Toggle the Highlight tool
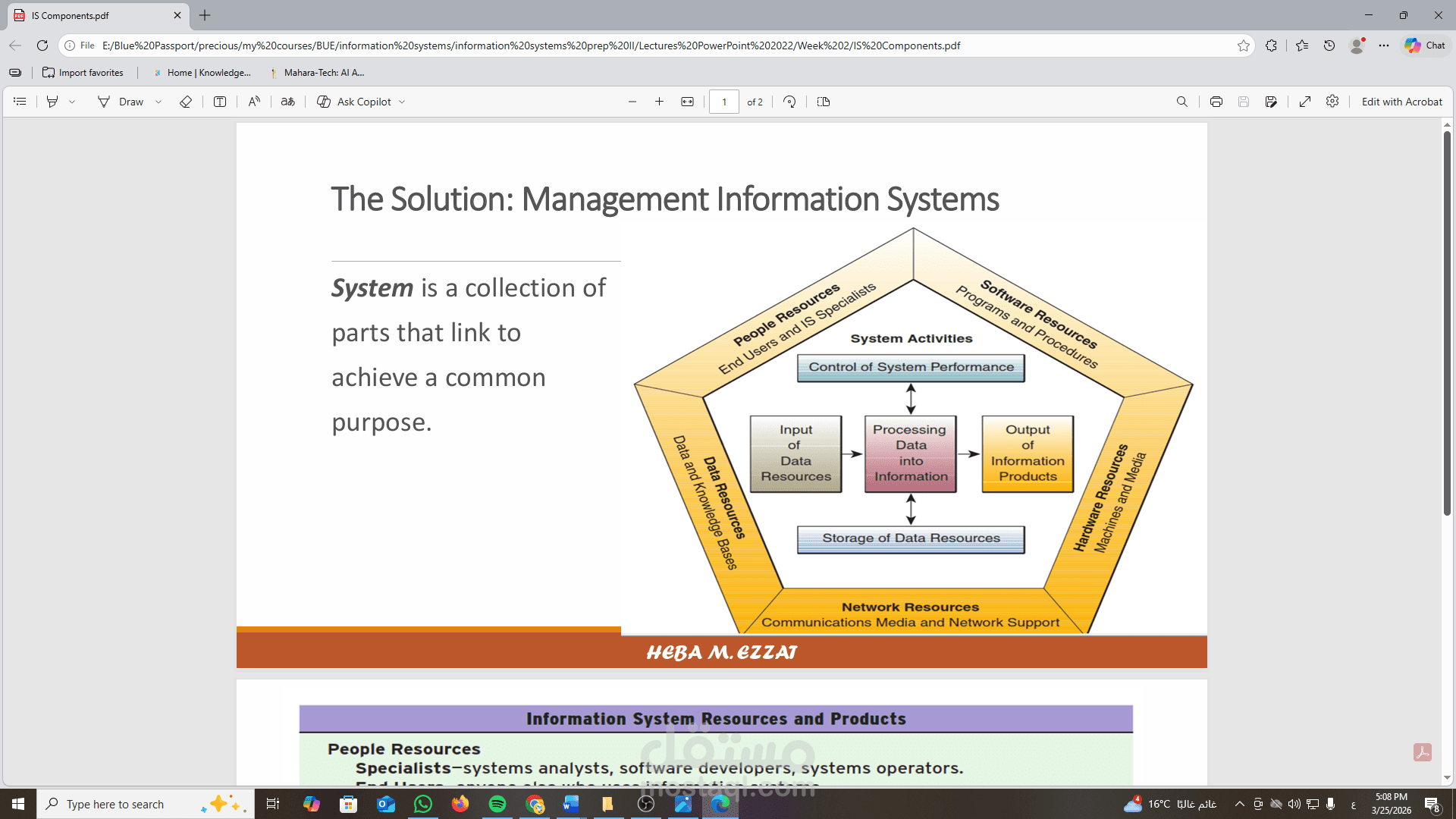This screenshot has height=819, width=1456. (x=52, y=102)
